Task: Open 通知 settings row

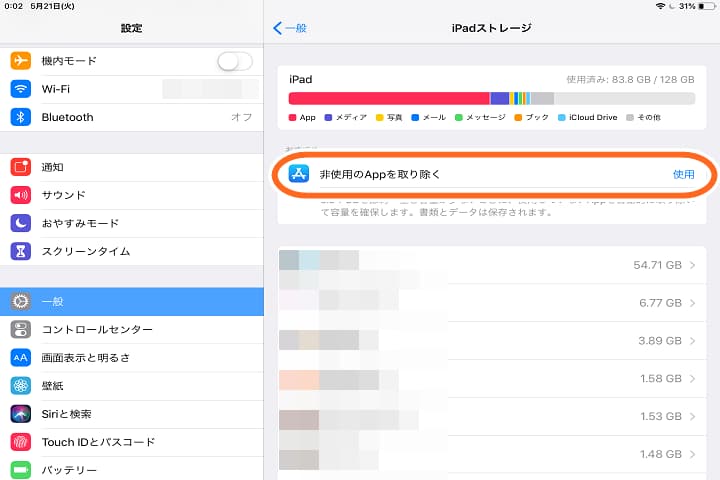Action: click(132, 167)
